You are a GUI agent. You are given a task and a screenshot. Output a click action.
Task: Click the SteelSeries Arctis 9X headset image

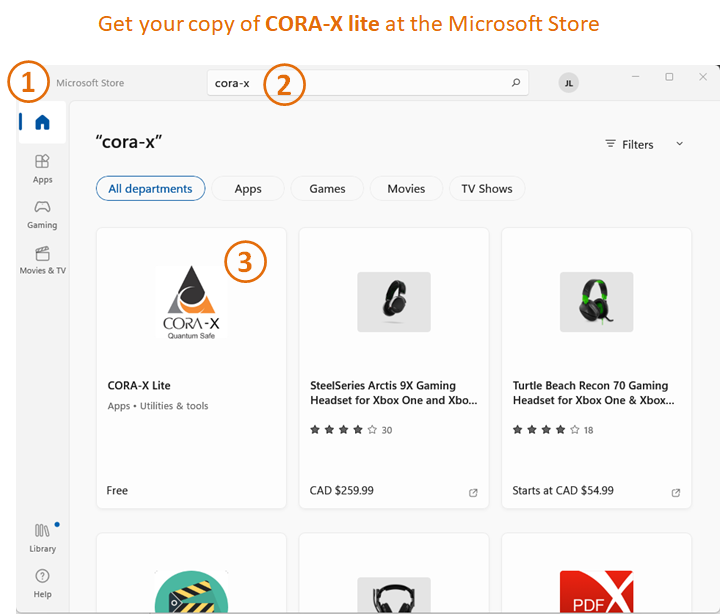[394, 302]
